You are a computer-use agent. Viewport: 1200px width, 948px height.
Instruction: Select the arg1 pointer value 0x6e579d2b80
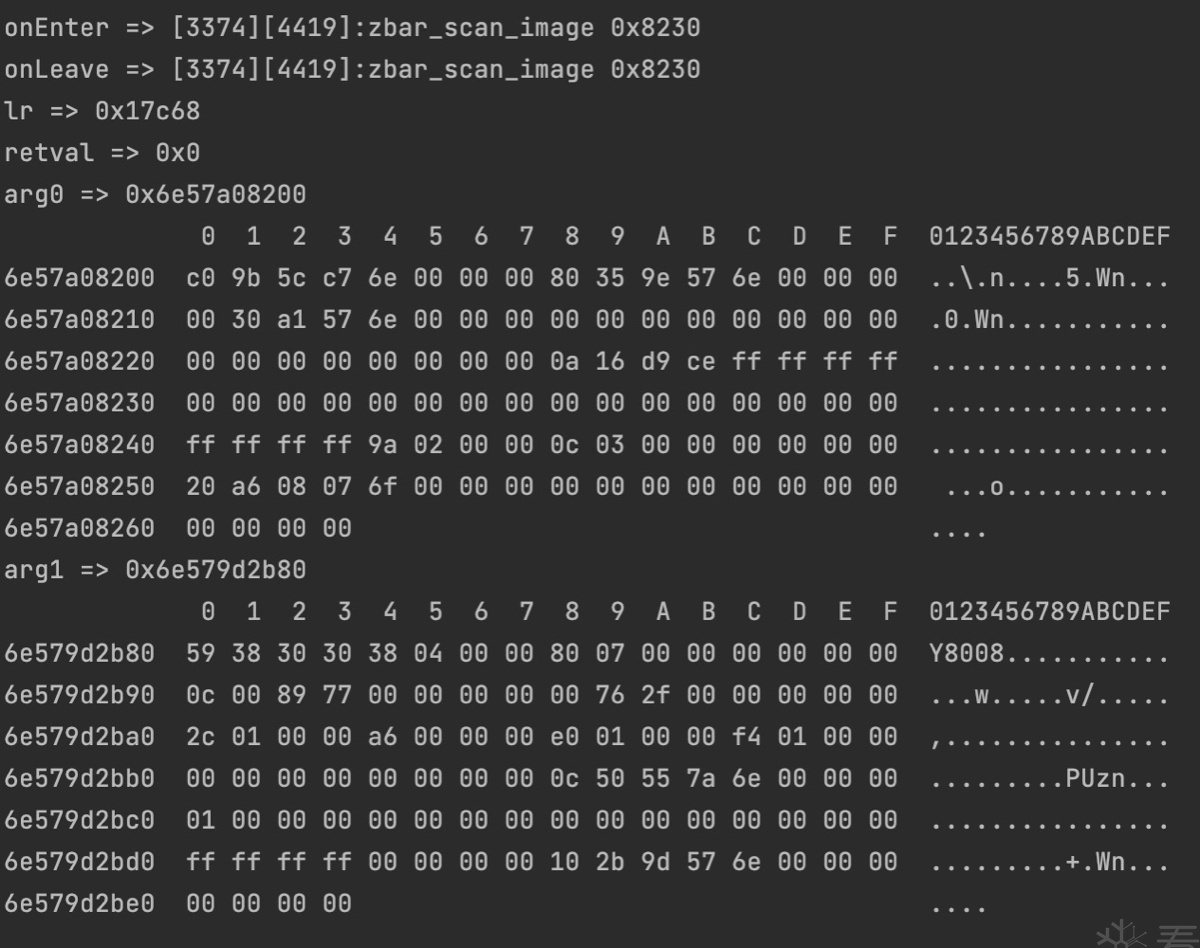click(215, 570)
